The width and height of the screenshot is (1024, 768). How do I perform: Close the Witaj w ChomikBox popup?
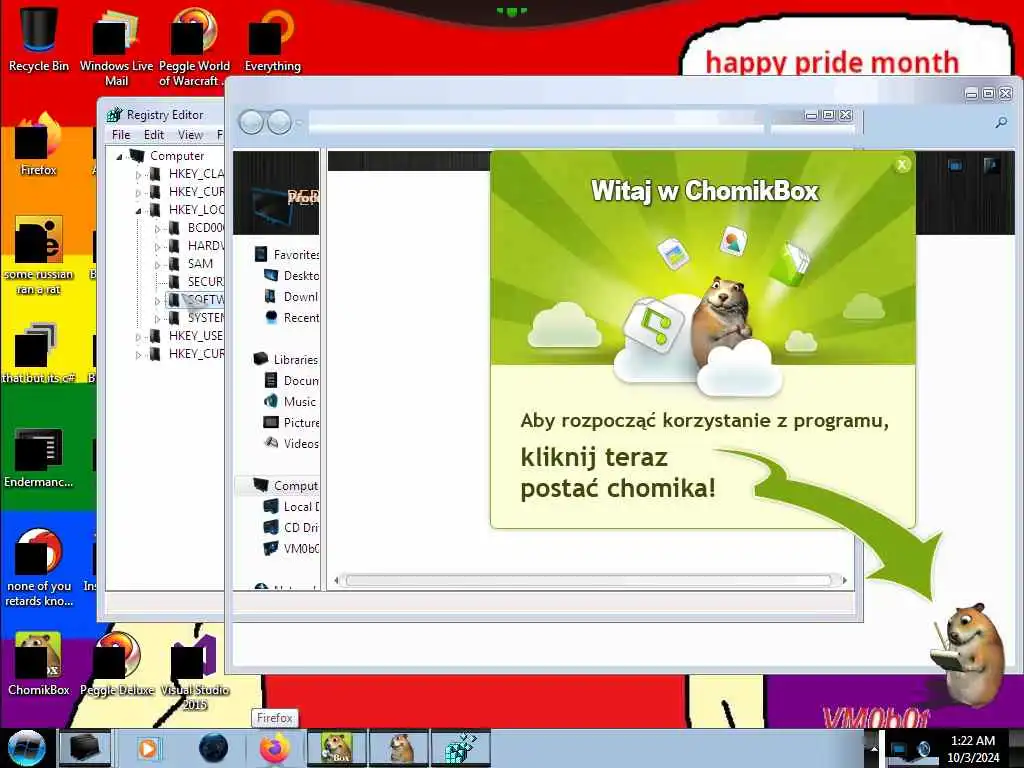[902, 165]
